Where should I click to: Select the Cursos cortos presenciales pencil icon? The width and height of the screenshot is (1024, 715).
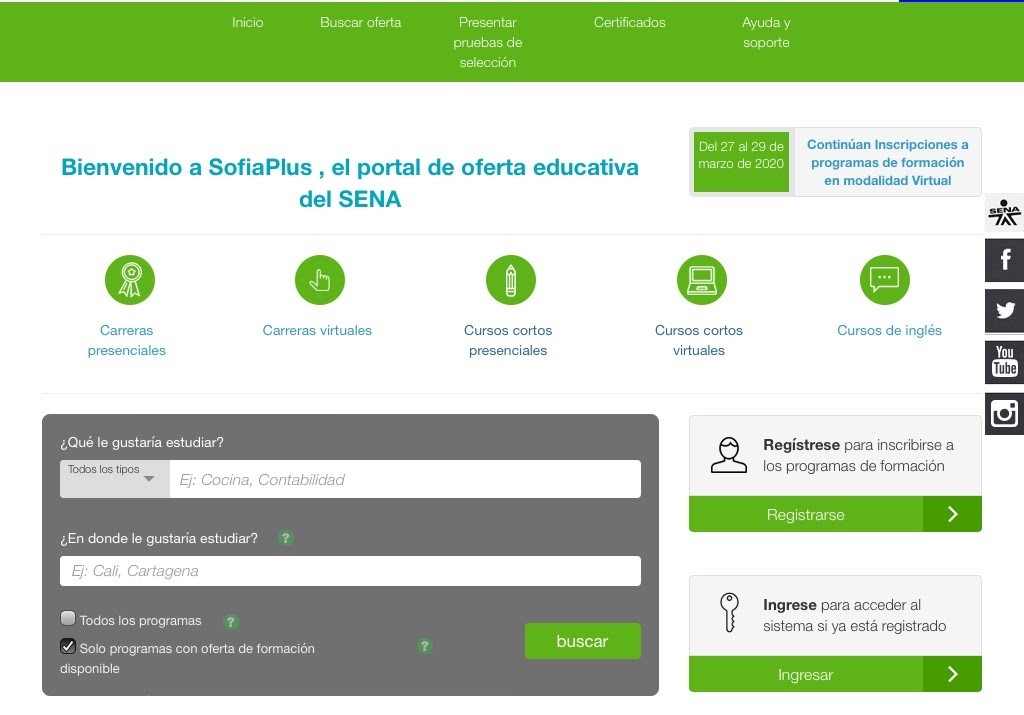[x=509, y=279]
